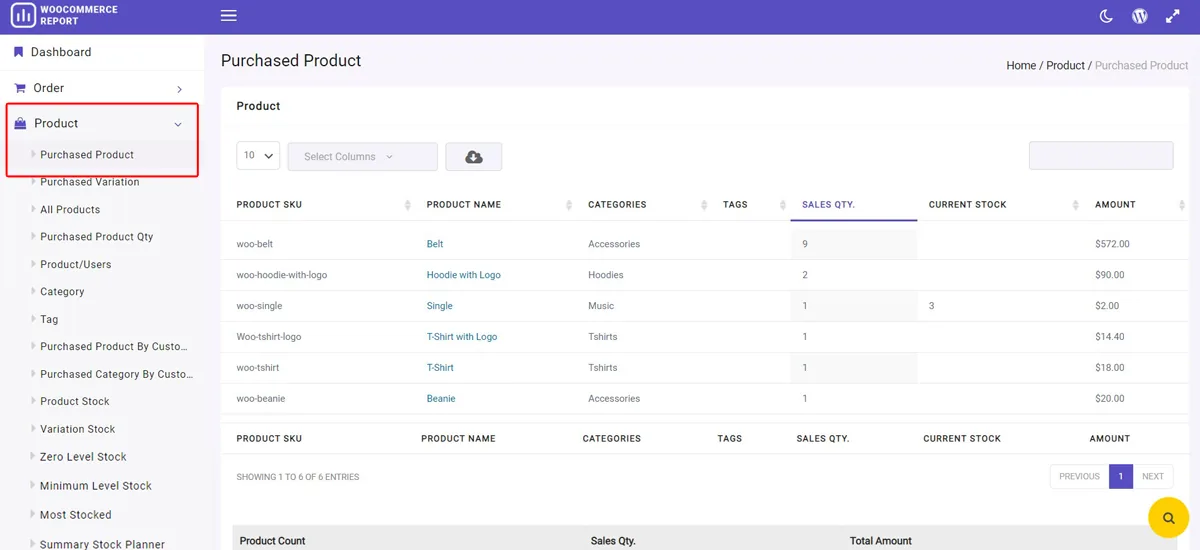The width and height of the screenshot is (1200, 550).
Task: Toggle the hamburger menu icon
Action: click(x=229, y=16)
